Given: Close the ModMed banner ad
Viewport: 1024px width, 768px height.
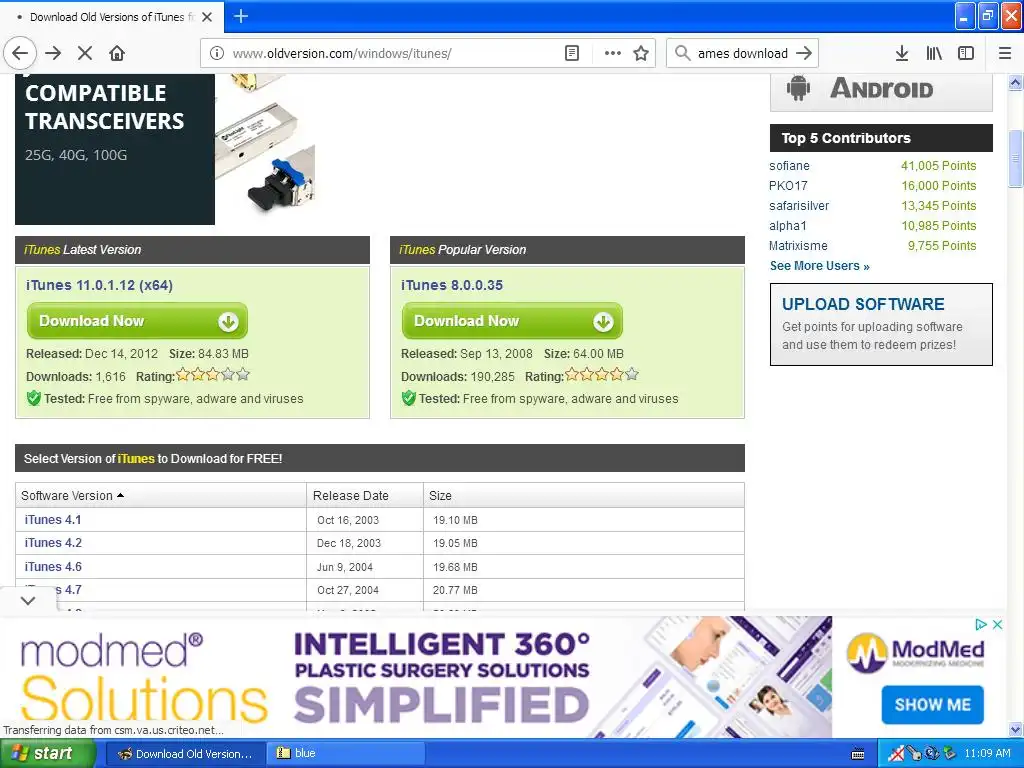Looking at the screenshot, I should [997, 624].
